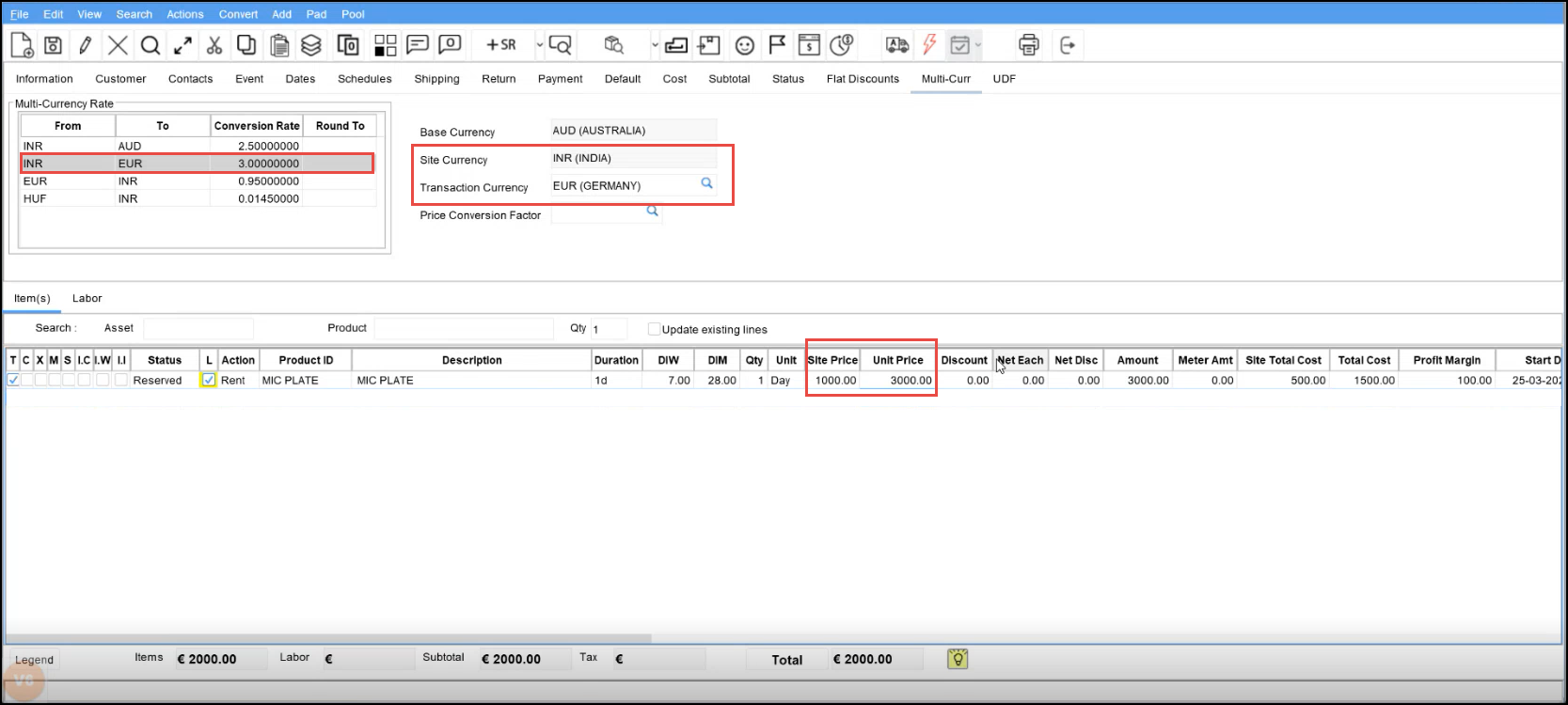Toggle the yellow L checkbox on MIC PLATE row
Screen dimensions: 1568x705
click(209, 381)
